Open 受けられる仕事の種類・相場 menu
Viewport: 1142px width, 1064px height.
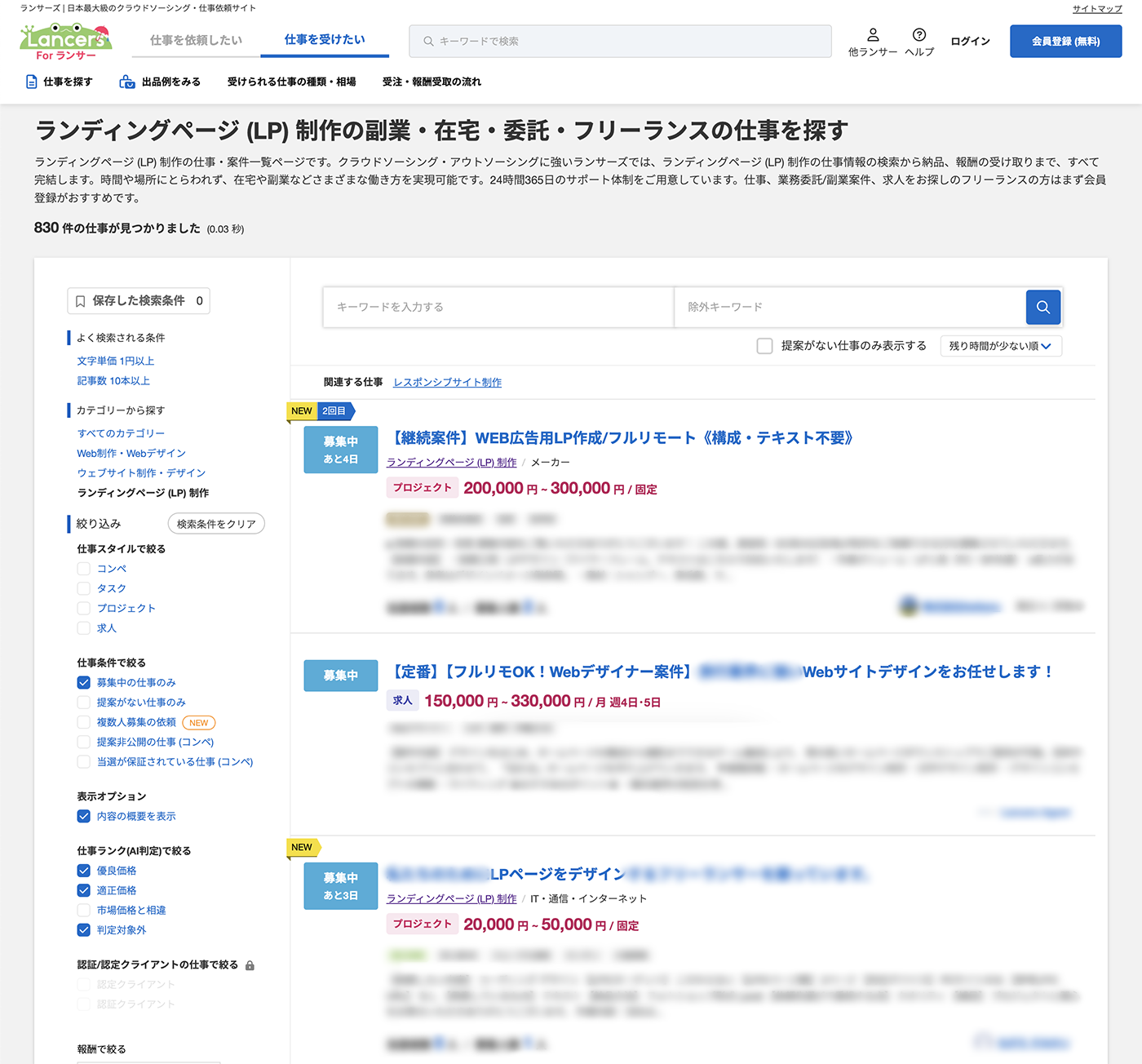click(x=292, y=82)
